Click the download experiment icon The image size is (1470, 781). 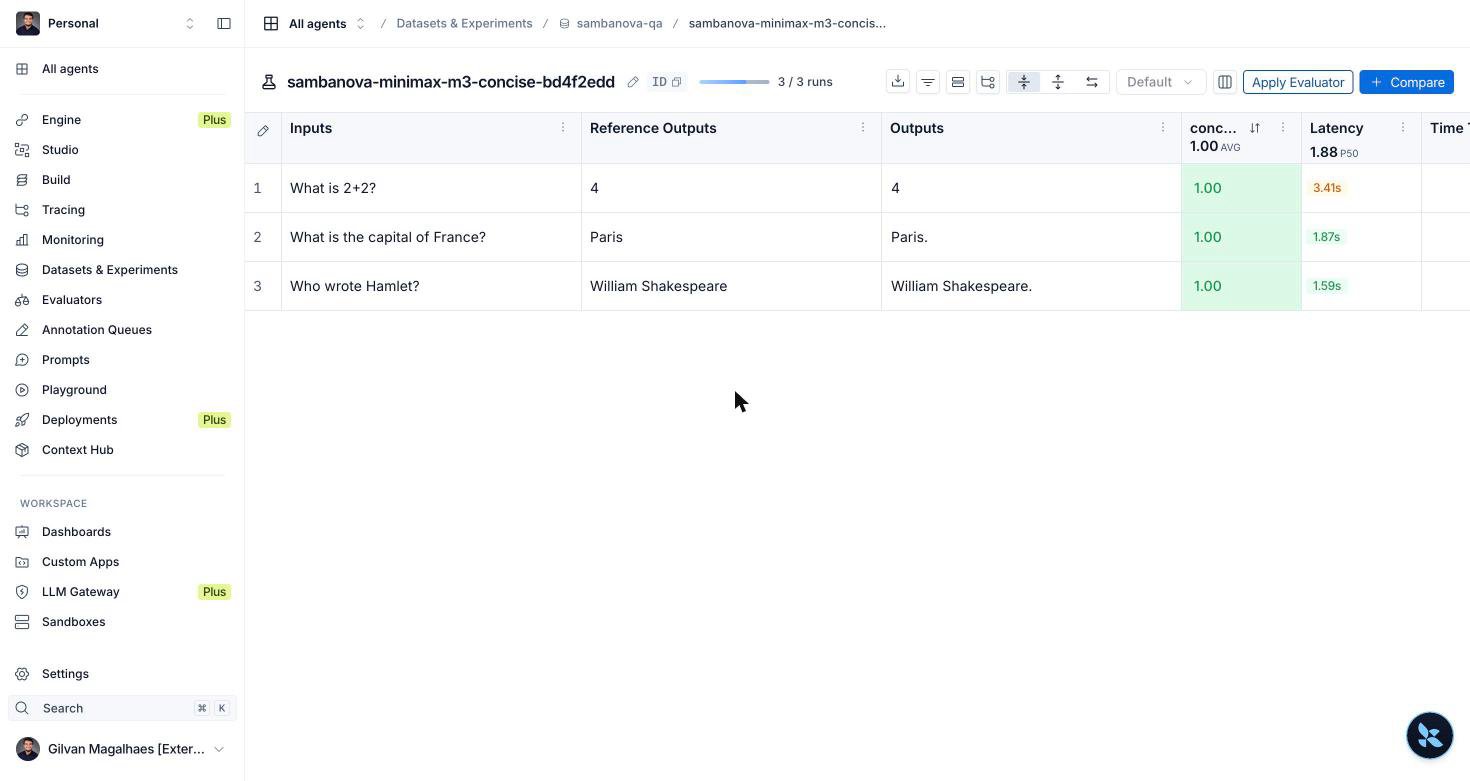pos(898,82)
